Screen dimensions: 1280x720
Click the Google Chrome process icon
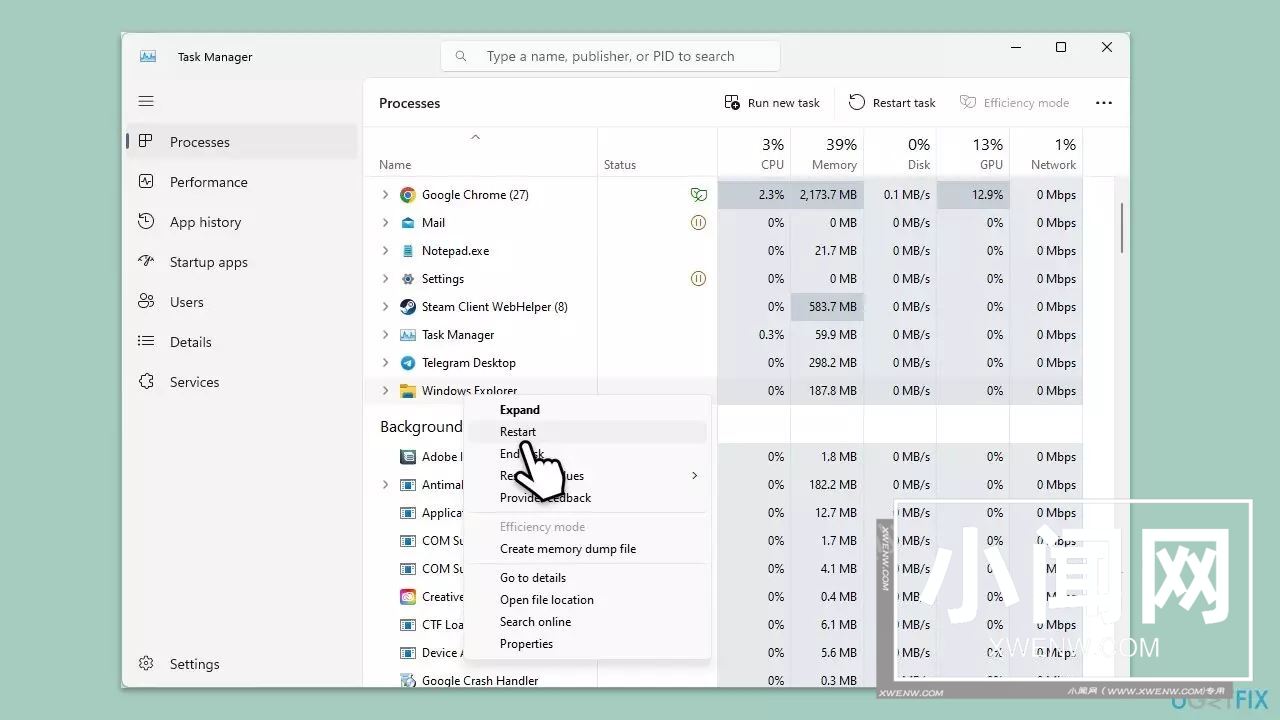click(x=408, y=195)
